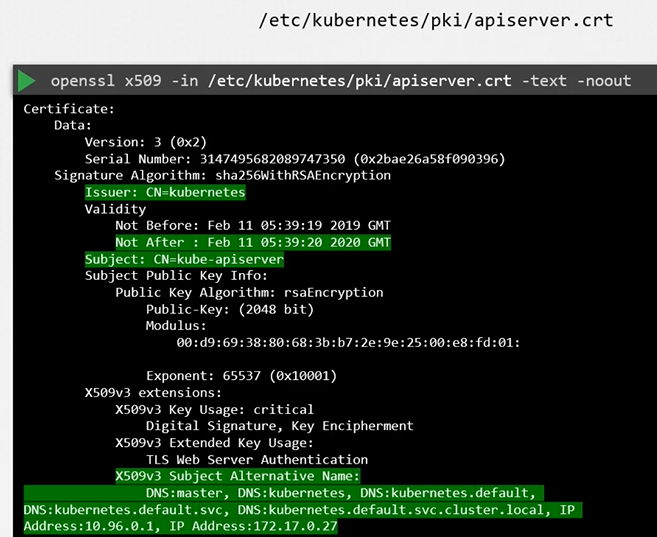Image resolution: width=657 pixels, height=537 pixels.
Task: Select the highlighted Issuer: CN=kubernetes line
Action: [165, 192]
